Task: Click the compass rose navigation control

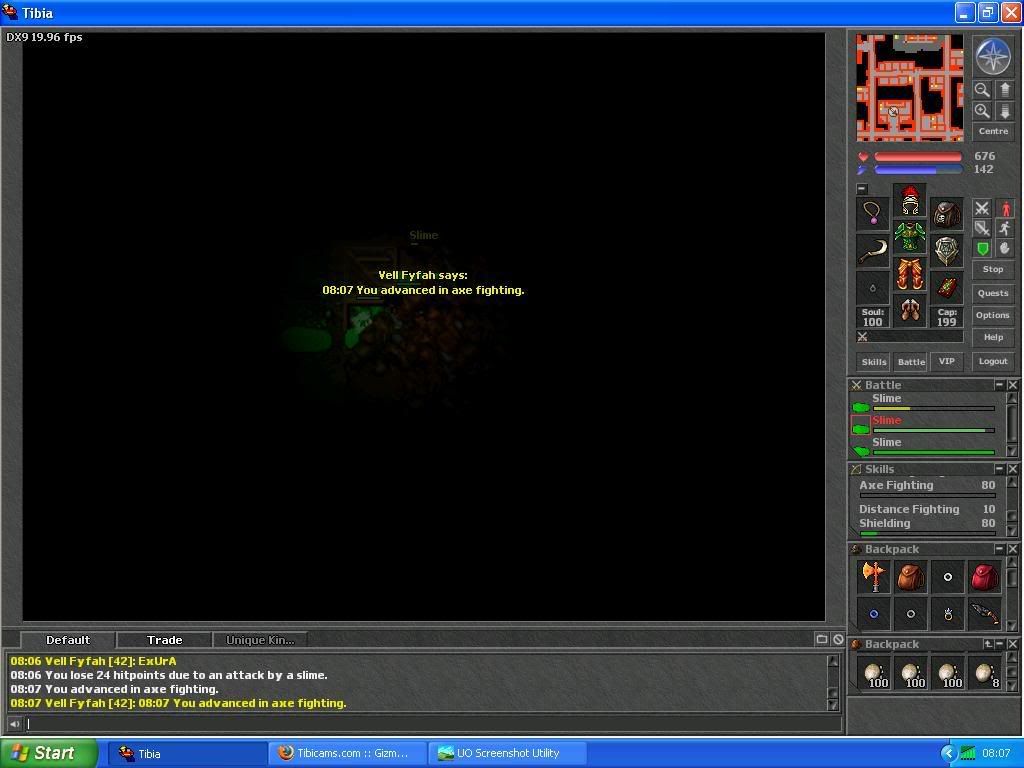Action: tap(993, 57)
